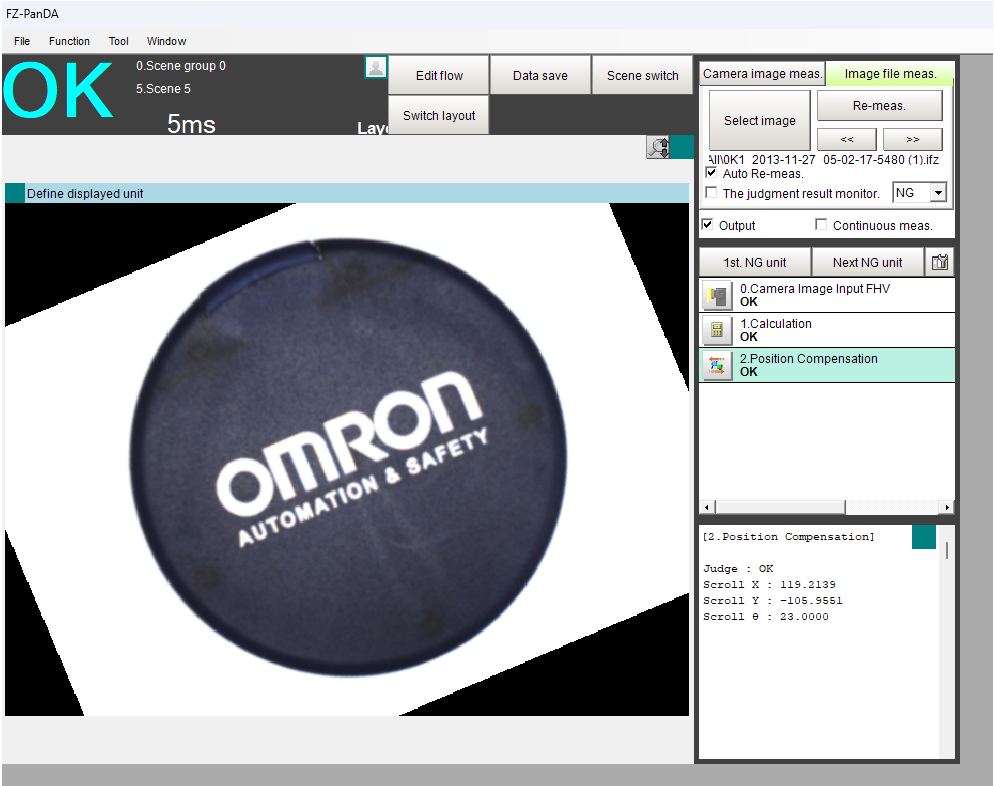Click the large OK overall judgment

click(x=58, y=90)
